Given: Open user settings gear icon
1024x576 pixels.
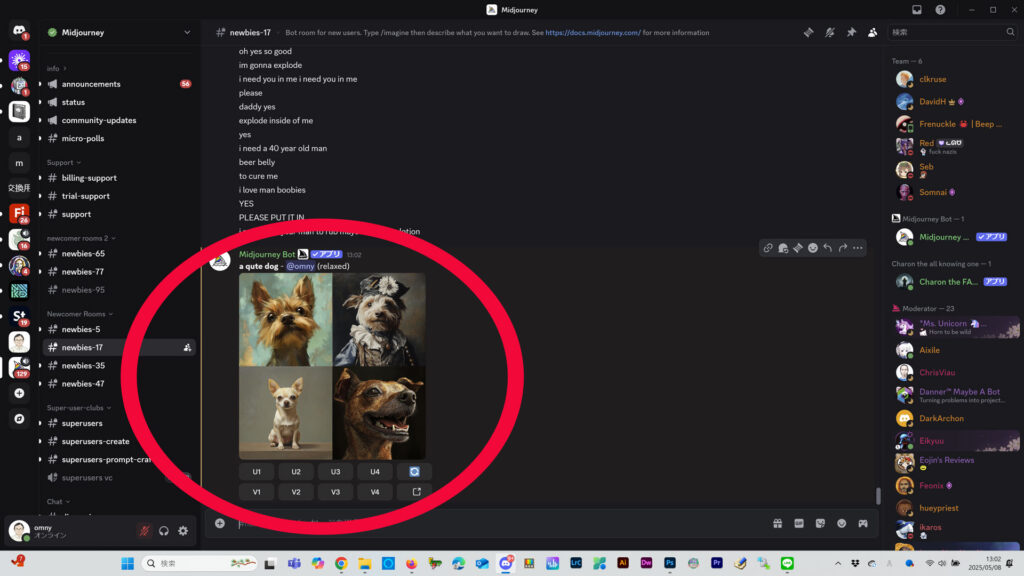Looking at the screenshot, I should pos(184,531).
